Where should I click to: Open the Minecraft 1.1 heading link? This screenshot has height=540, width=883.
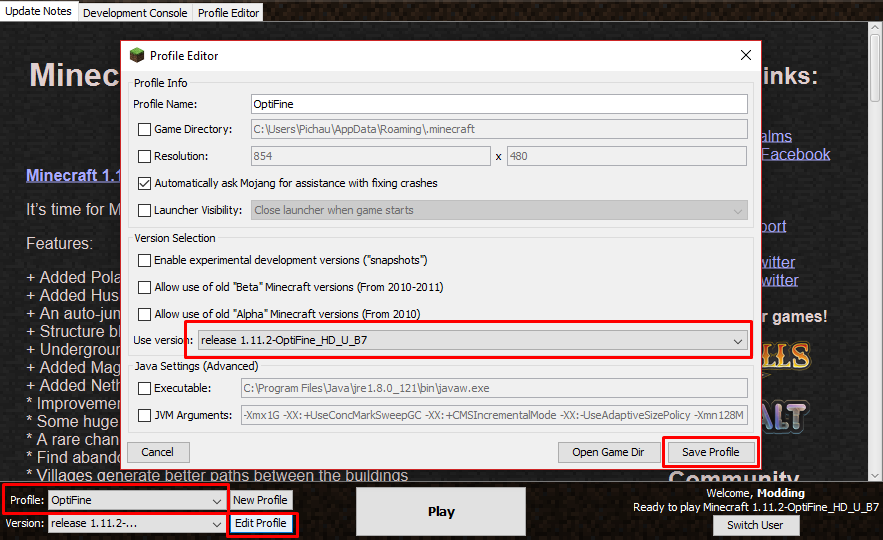tap(73, 175)
